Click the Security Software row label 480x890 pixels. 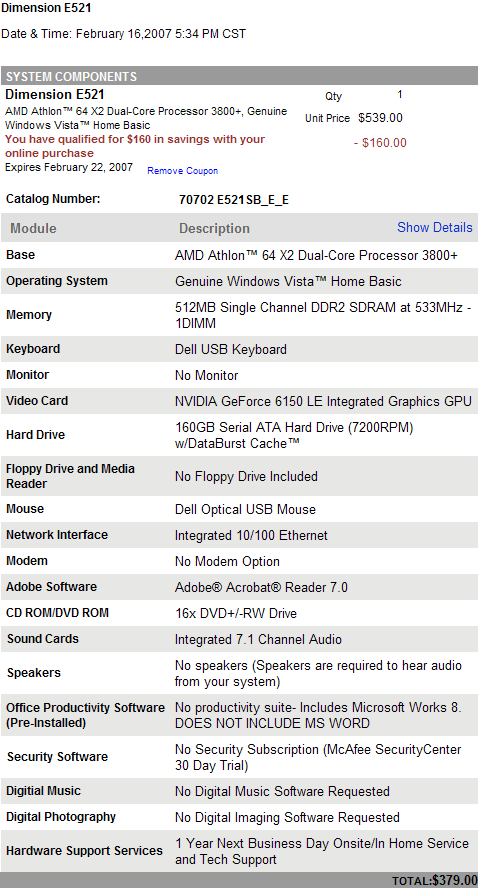[x=57, y=757]
